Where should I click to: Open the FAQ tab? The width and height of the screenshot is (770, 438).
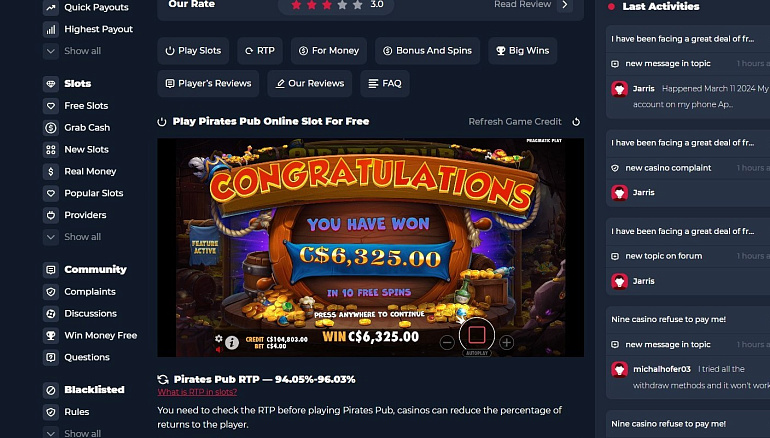[x=385, y=83]
